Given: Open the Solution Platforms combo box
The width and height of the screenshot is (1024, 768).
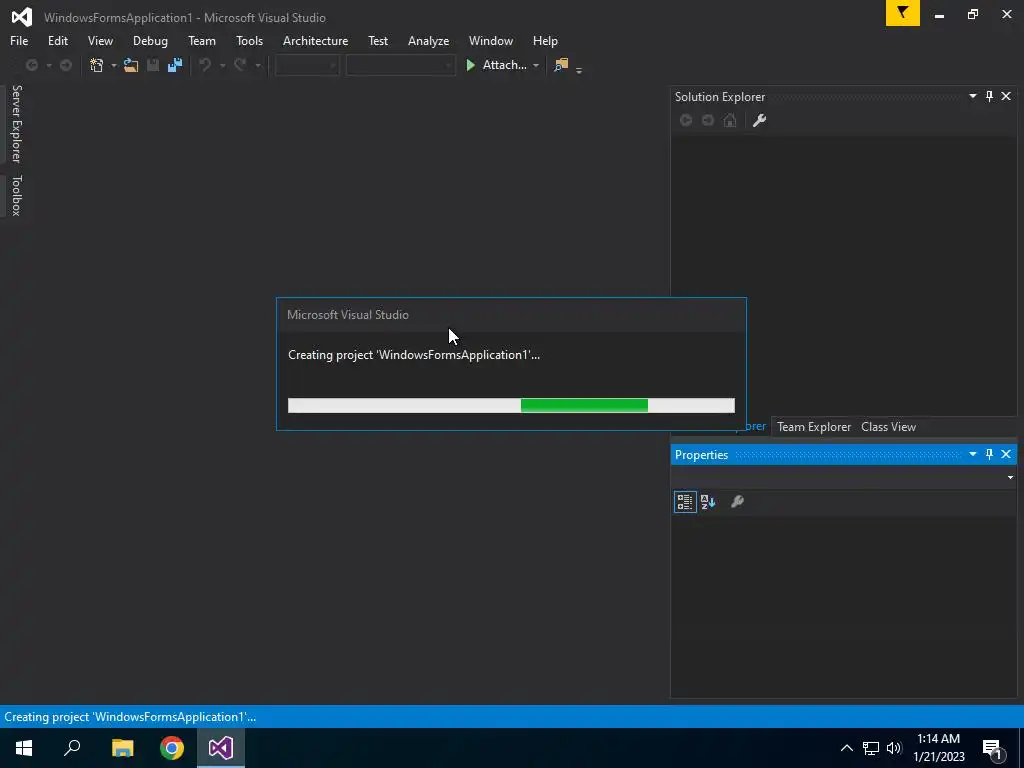Looking at the screenshot, I should tap(400, 65).
